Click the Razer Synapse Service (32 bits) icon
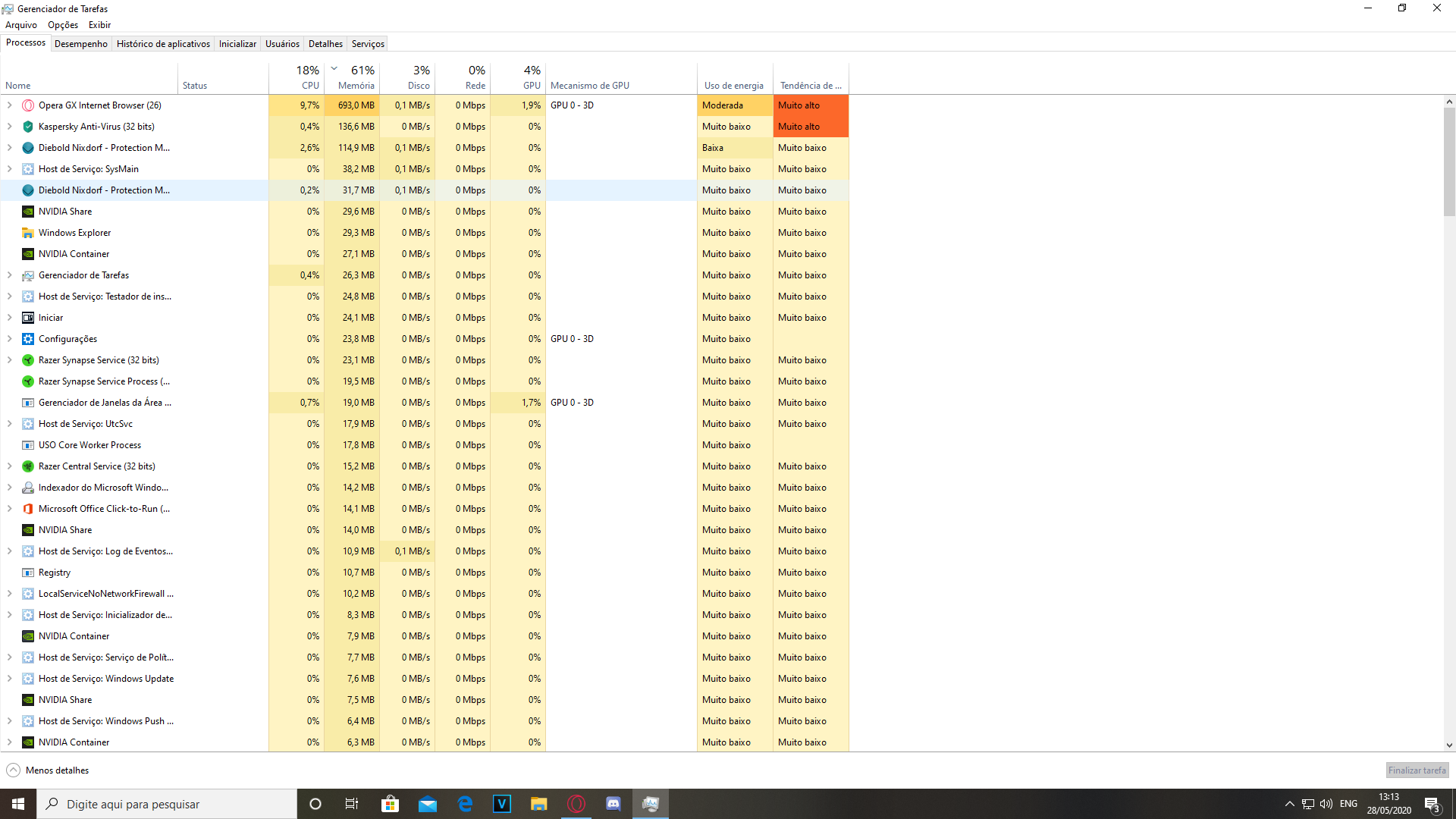This screenshot has width=1456, height=819. pyautogui.click(x=28, y=360)
